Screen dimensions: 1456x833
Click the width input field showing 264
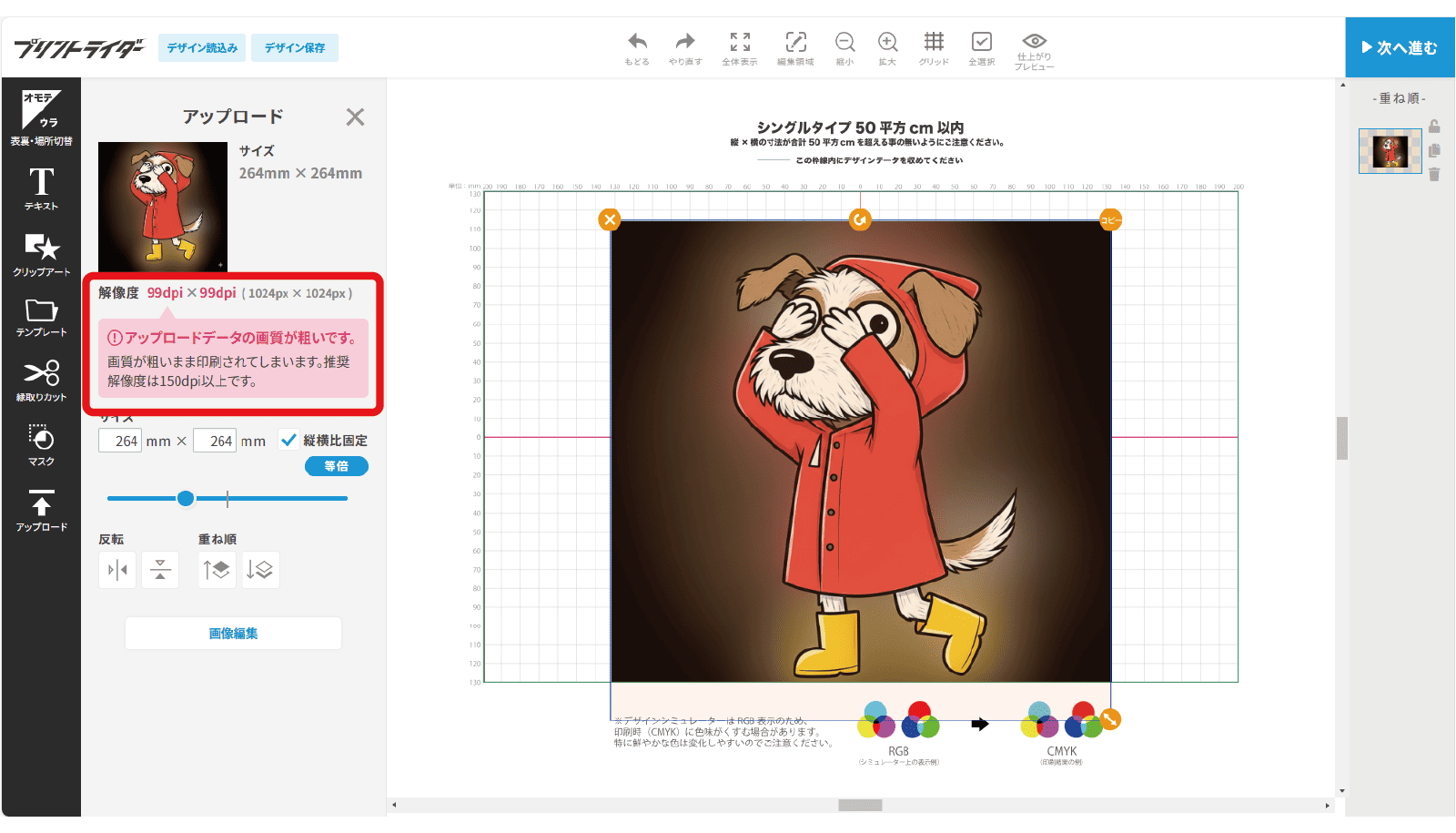click(120, 441)
